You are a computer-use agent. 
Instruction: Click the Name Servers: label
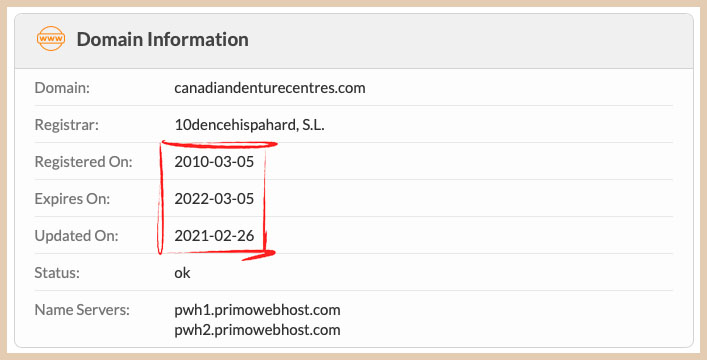[82, 309]
